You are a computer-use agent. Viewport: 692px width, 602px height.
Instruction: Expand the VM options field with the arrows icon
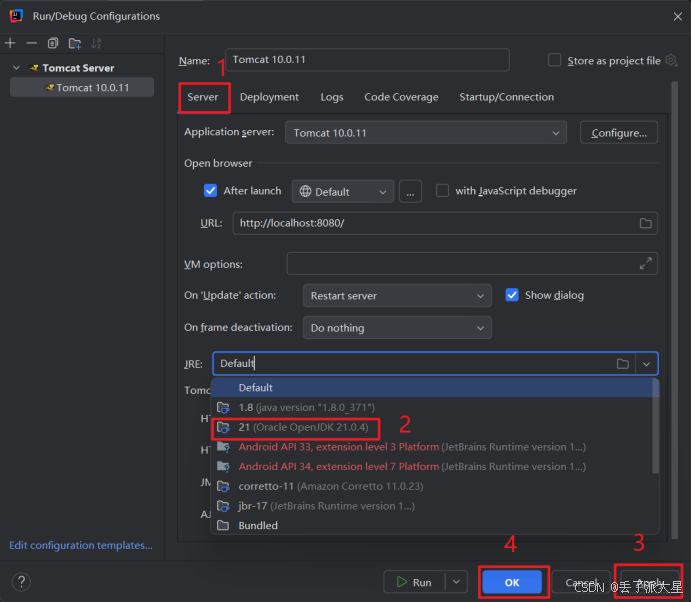(x=646, y=263)
